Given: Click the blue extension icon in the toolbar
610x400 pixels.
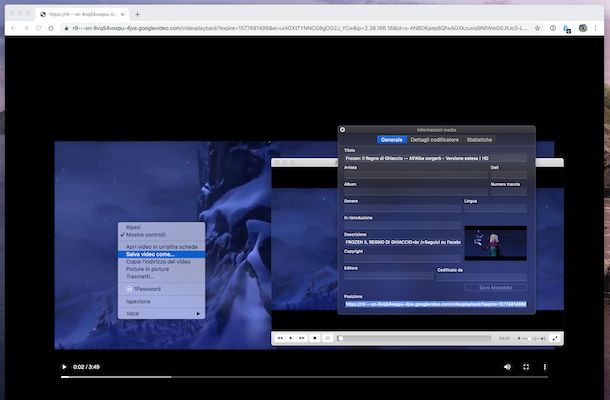Looking at the screenshot, I should tap(567, 29).
